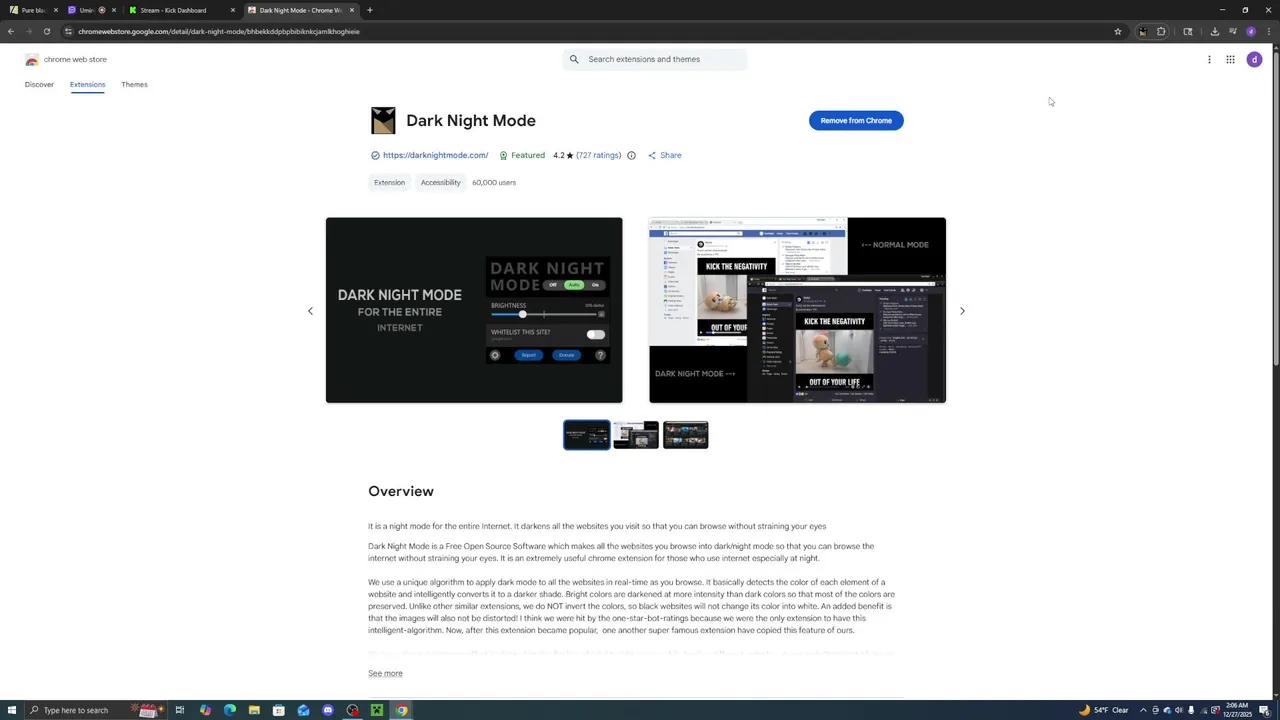The height and width of the screenshot is (720, 1280).
Task: Open the taskbar clock and date
Action: 1236,710
